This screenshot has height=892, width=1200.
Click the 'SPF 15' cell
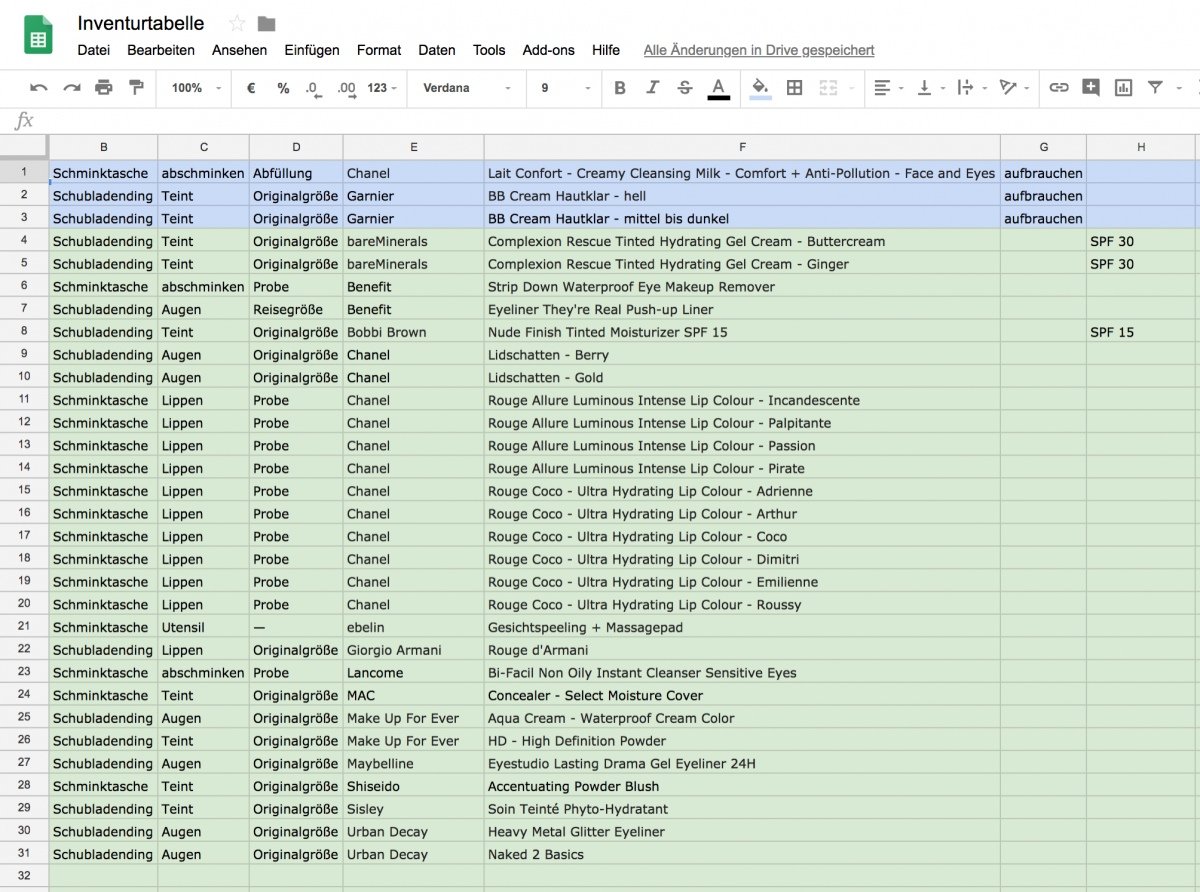coord(1141,332)
